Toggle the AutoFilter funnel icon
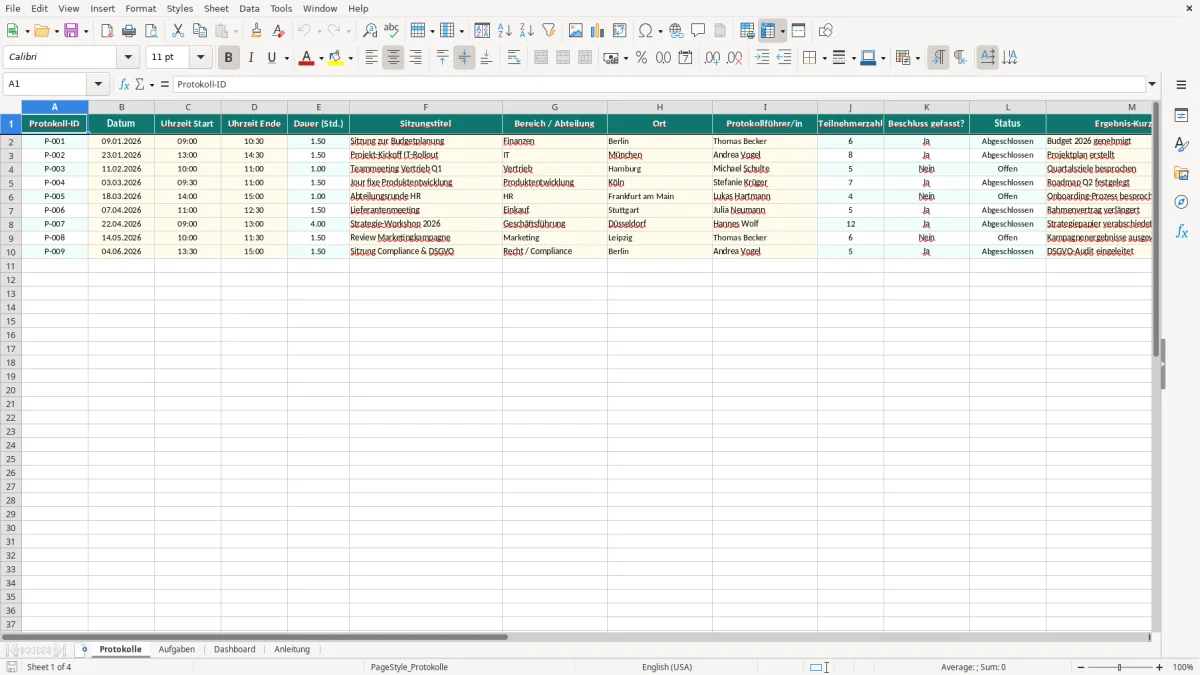 [549, 31]
